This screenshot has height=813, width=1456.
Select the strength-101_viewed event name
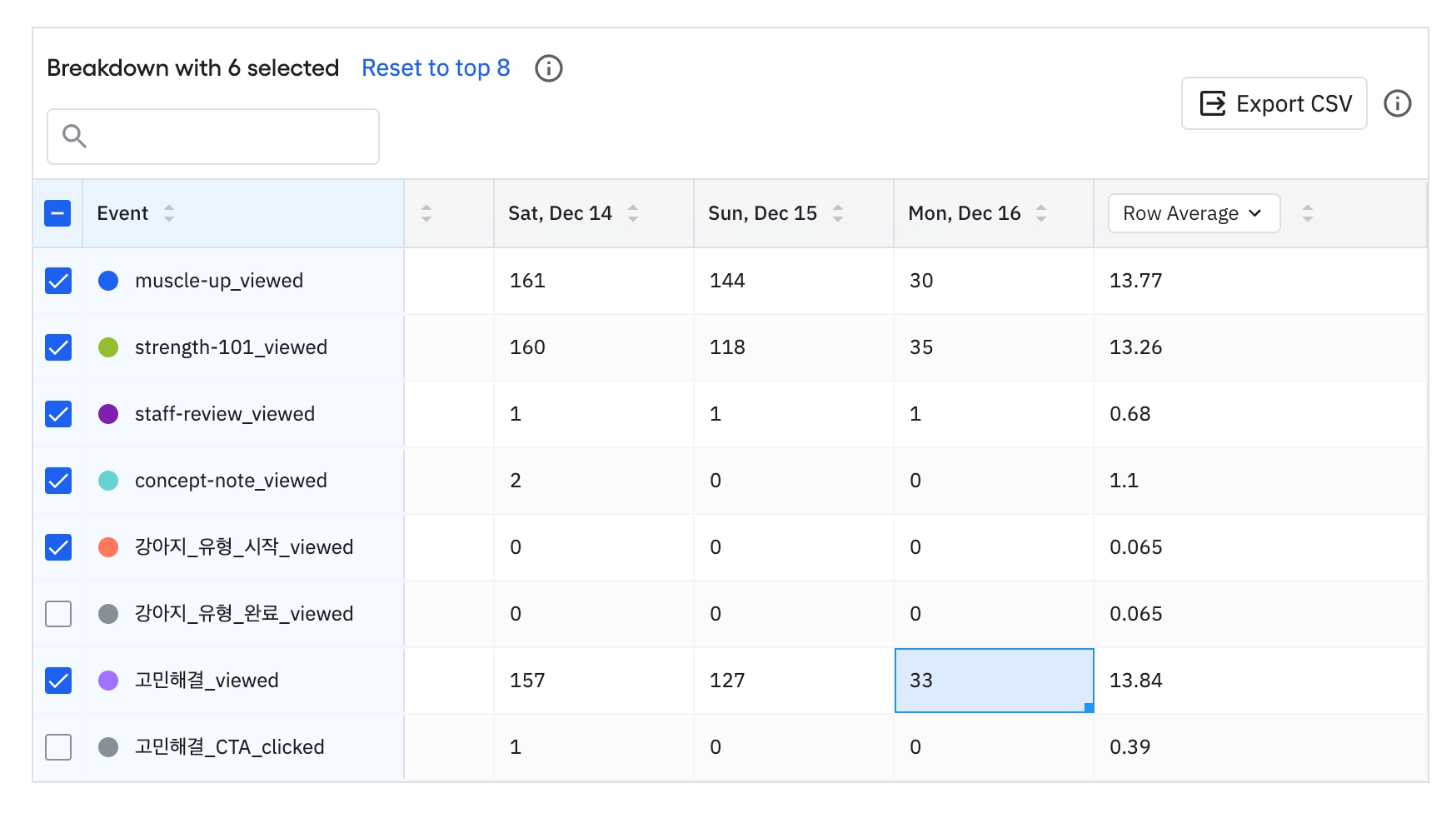coord(231,347)
